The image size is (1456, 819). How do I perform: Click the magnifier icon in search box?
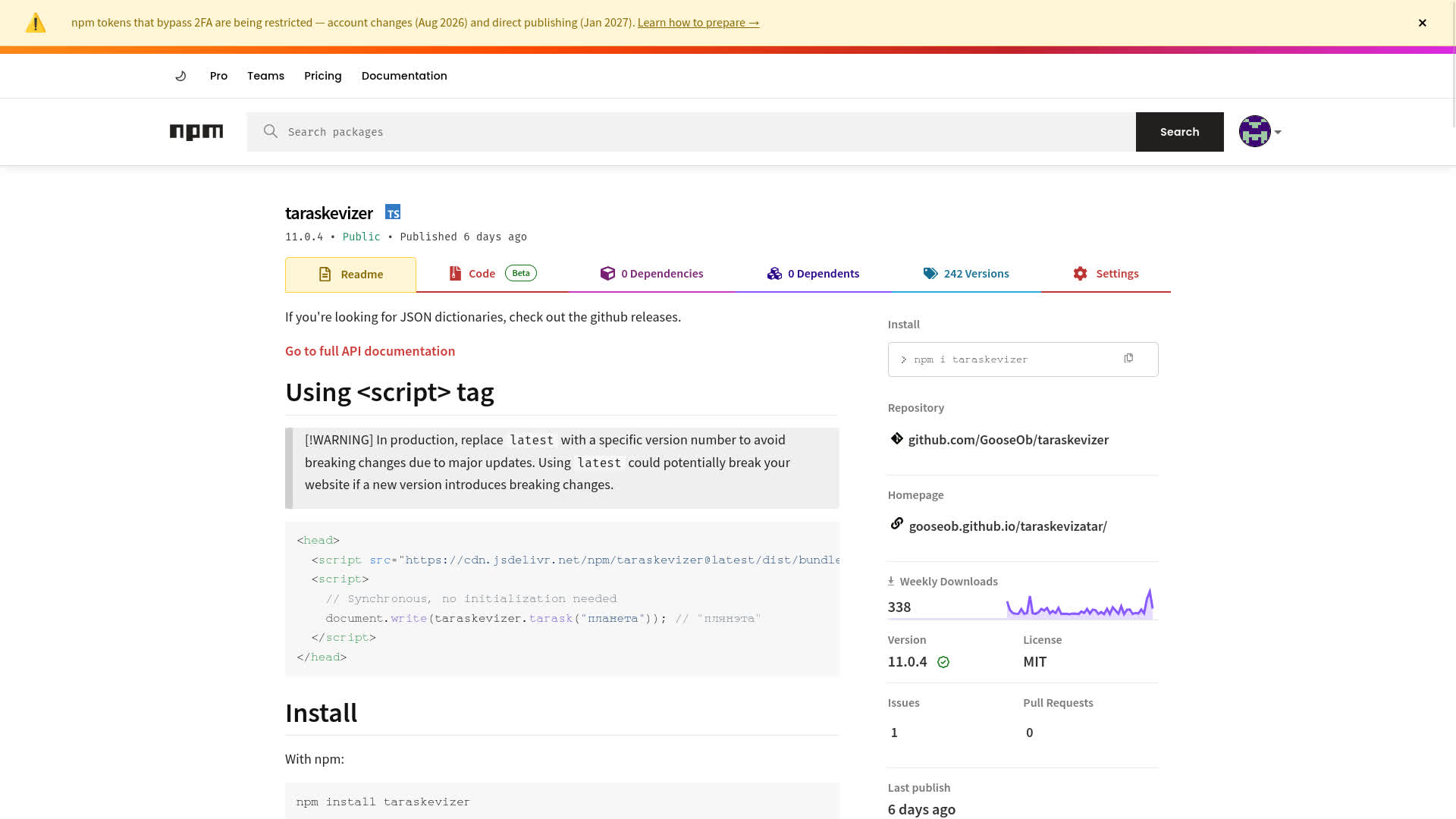(271, 131)
